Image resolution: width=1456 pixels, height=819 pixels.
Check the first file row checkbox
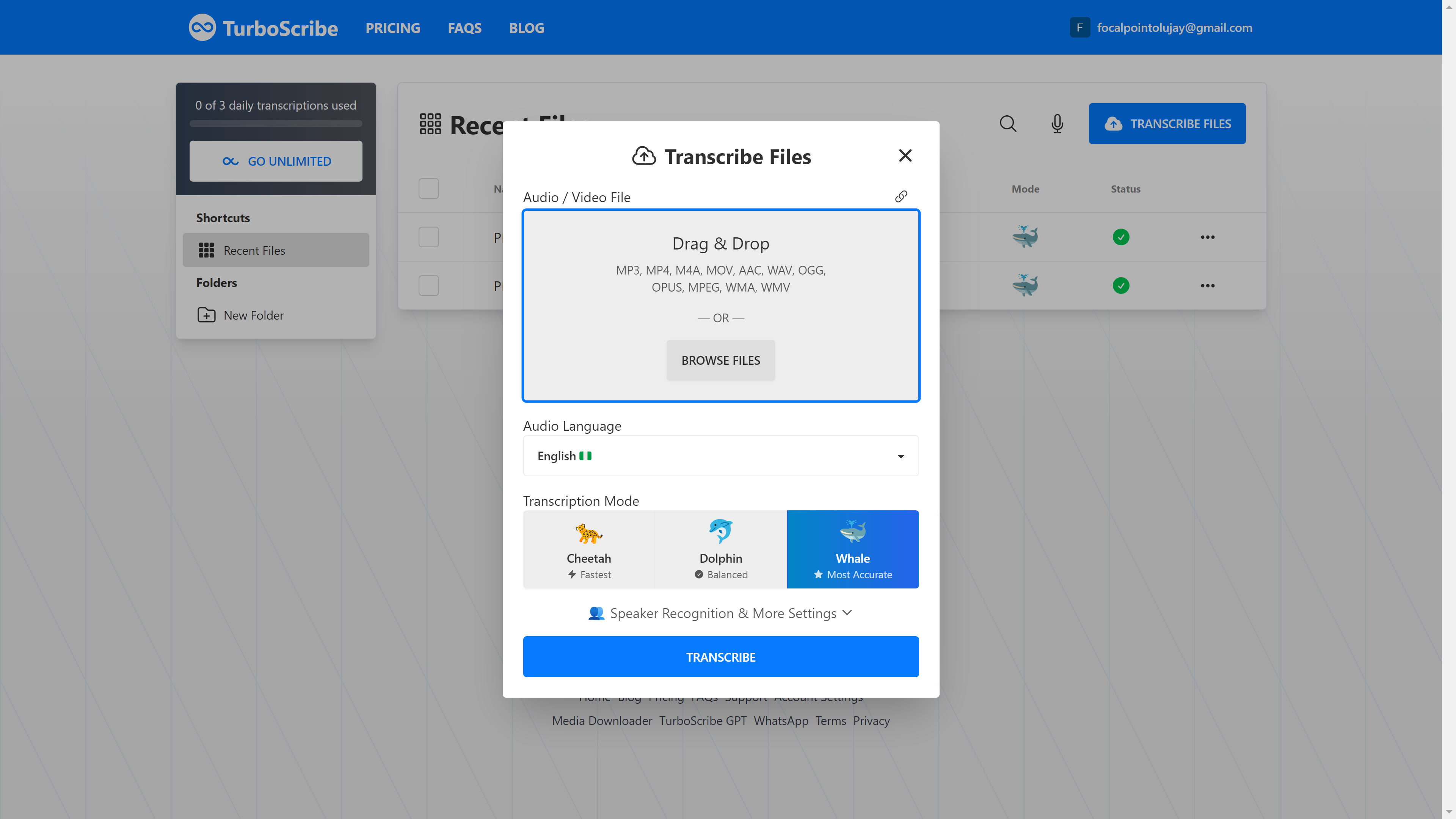coord(428,237)
